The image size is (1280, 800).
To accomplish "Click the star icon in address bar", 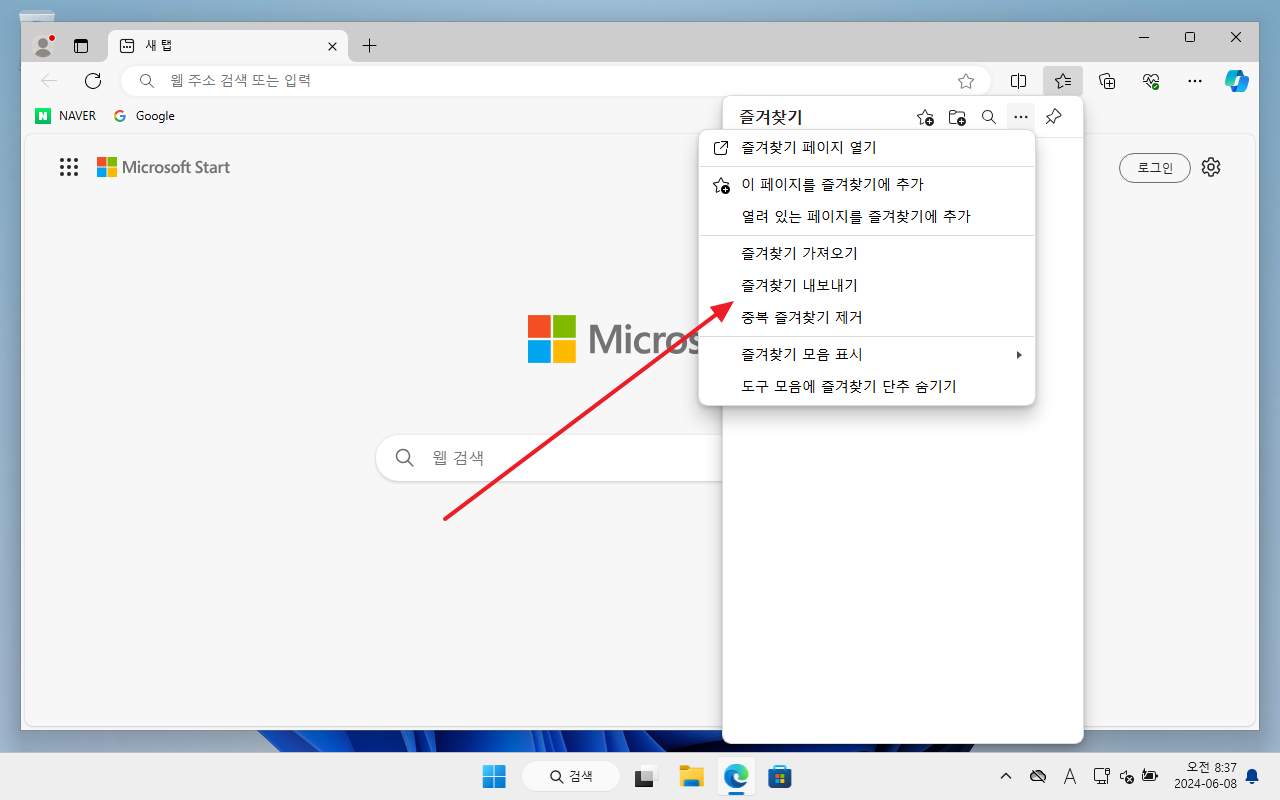I will (x=965, y=81).
